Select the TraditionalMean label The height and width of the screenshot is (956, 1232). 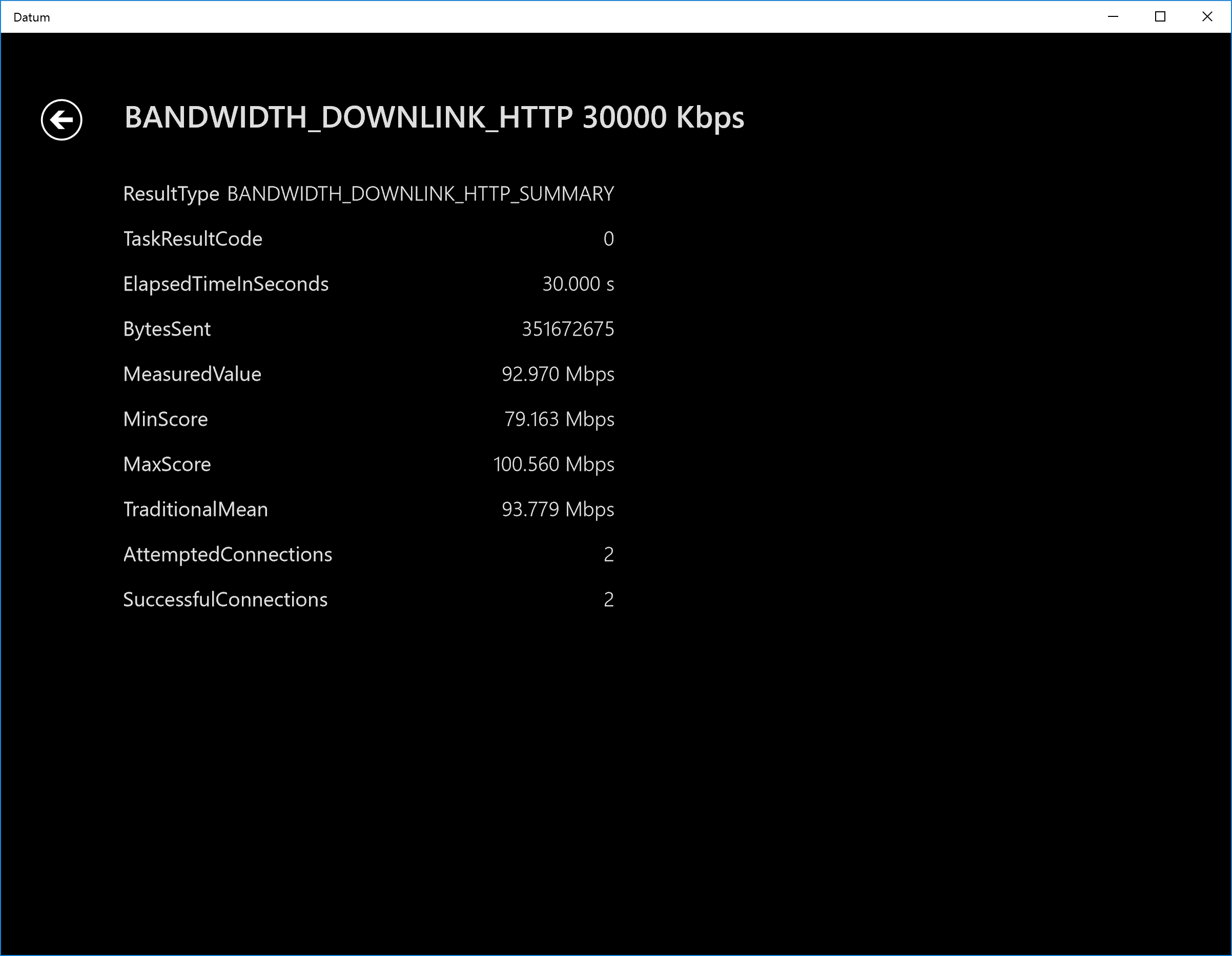pyautogui.click(x=195, y=510)
